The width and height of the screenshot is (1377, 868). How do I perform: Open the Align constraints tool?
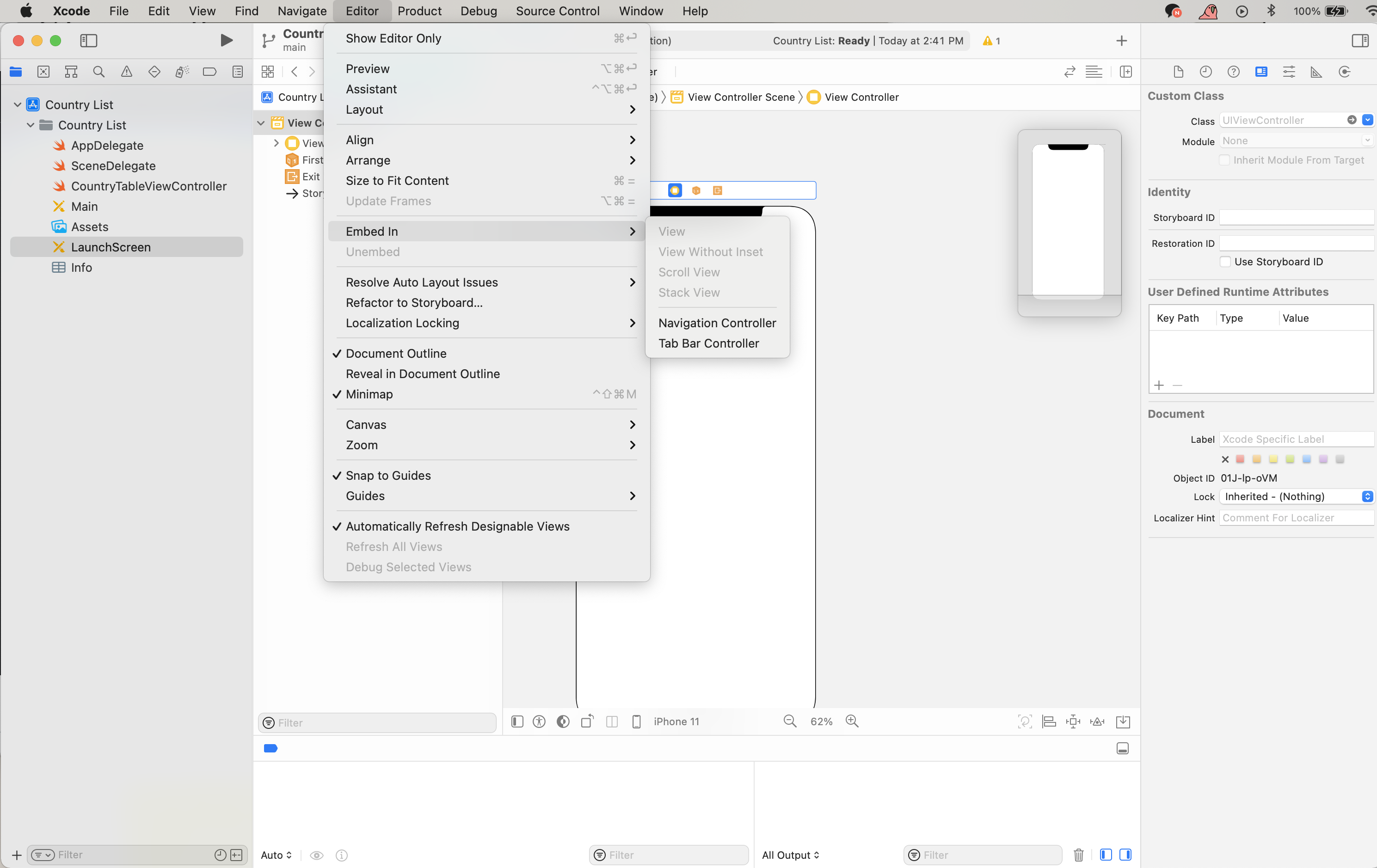(x=1049, y=721)
